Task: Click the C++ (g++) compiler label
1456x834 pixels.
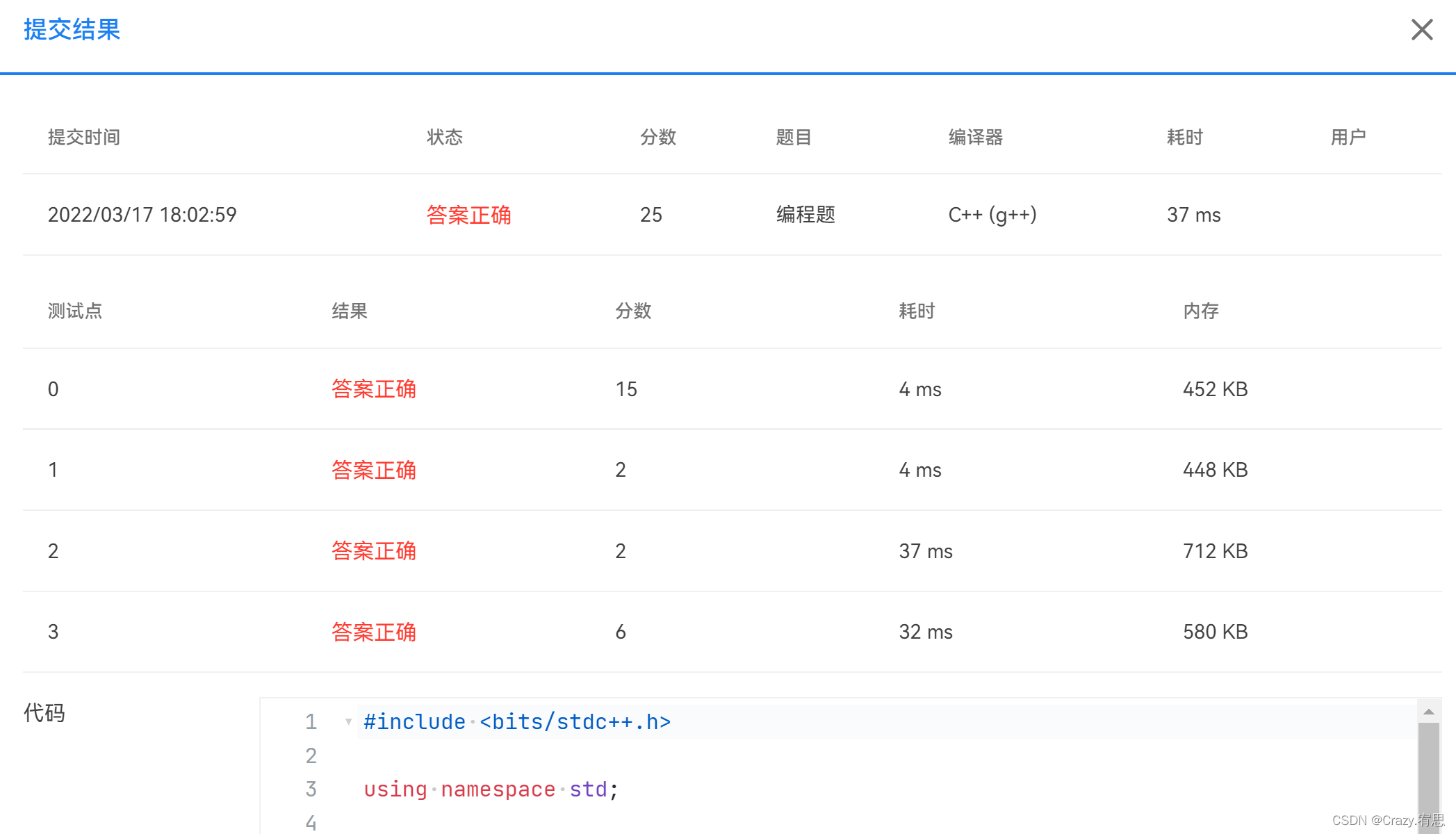Action: point(992,215)
